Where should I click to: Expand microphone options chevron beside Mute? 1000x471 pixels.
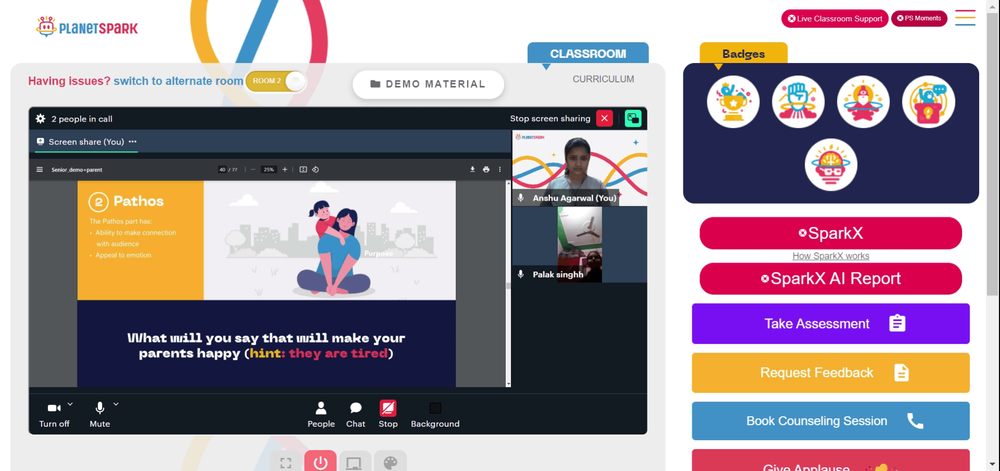[116, 404]
